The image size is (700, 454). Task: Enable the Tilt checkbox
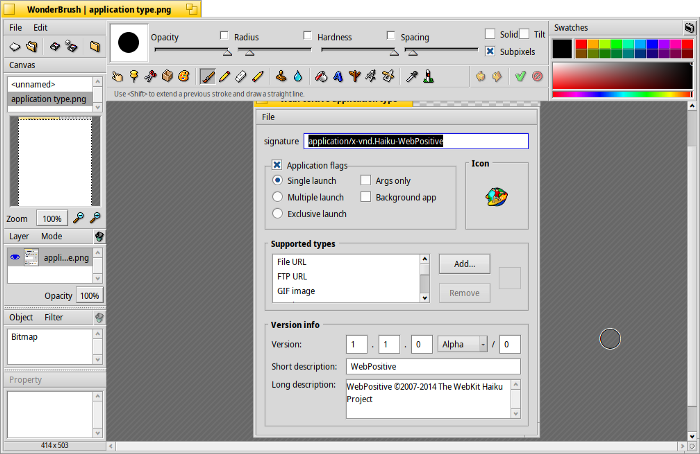click(x=524, y=34)
